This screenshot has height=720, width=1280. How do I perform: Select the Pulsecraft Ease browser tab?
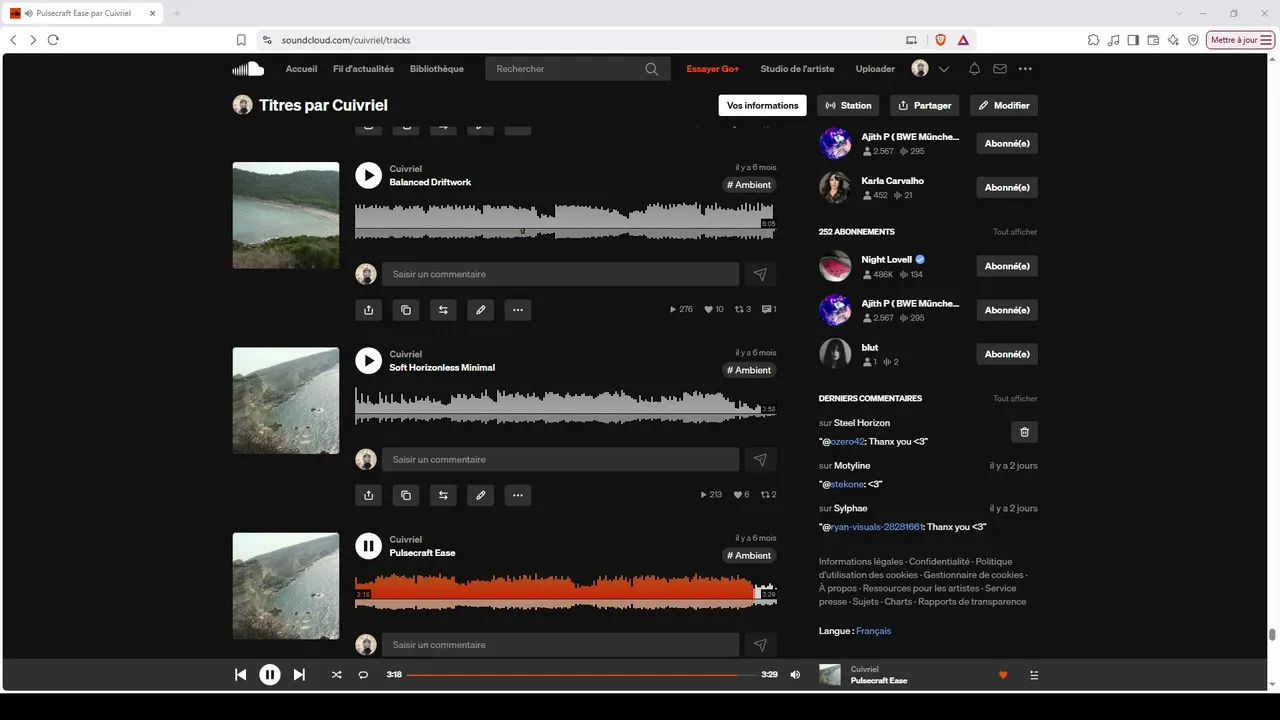tap(84, 13)
